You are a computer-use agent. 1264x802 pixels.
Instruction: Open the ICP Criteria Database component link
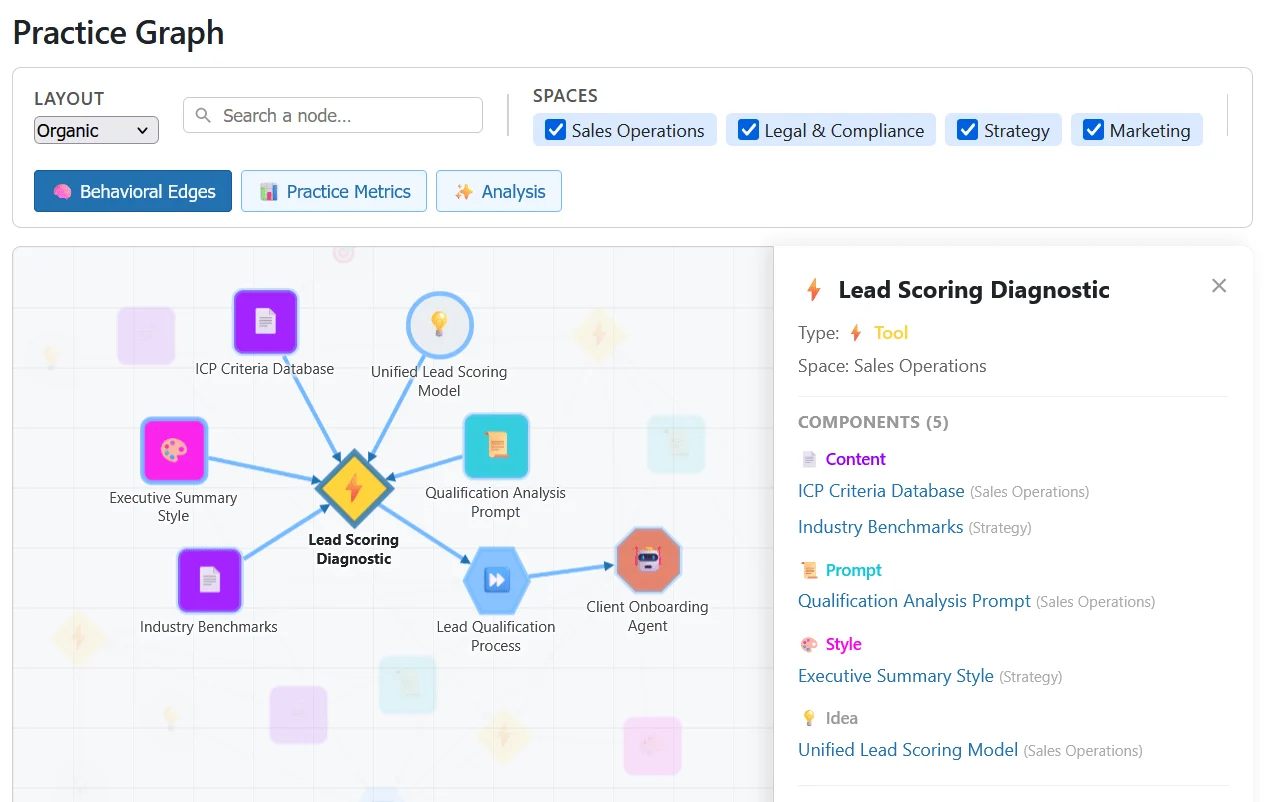click(881, 491)
